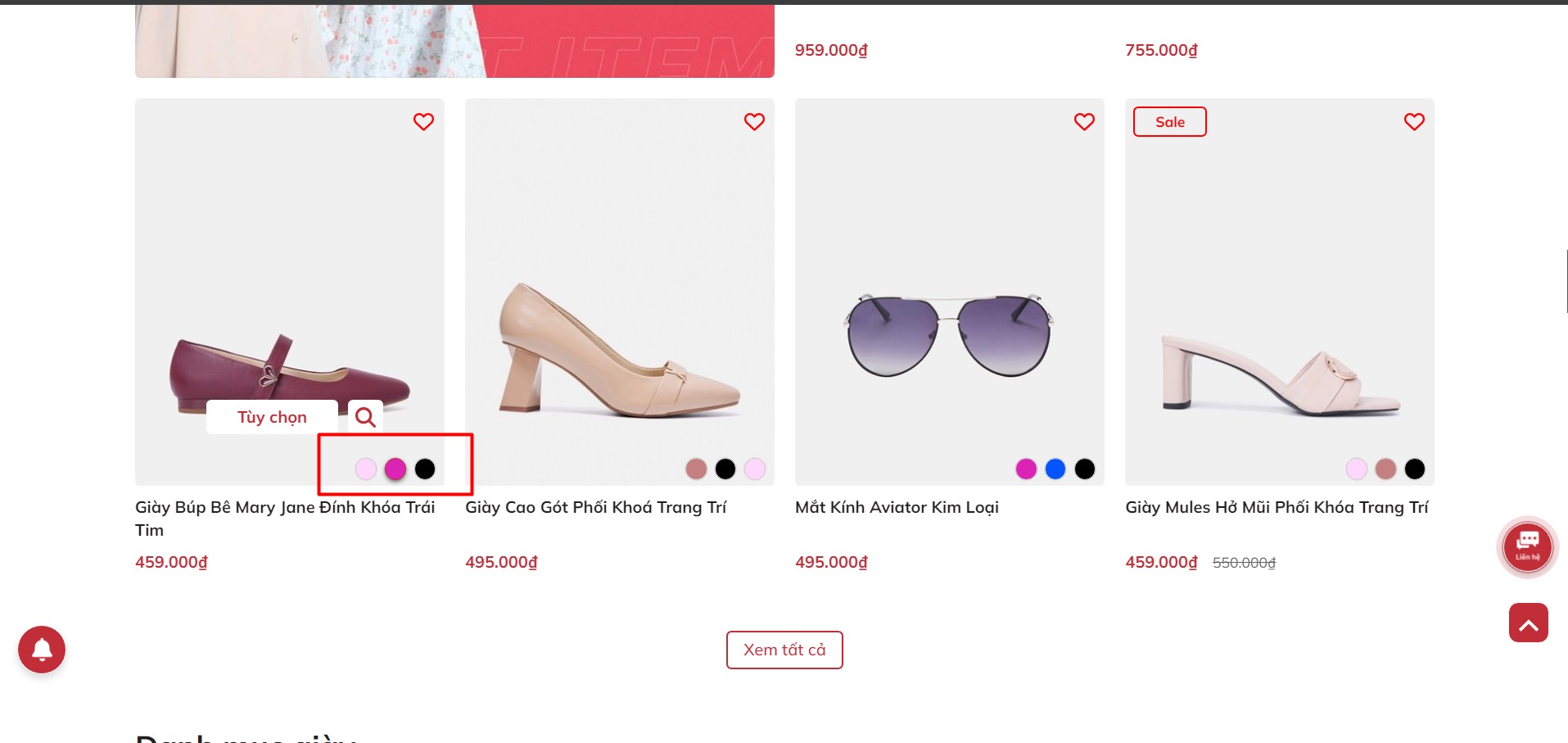Select blue color for Aviator sunglasses

(1055, 469)
